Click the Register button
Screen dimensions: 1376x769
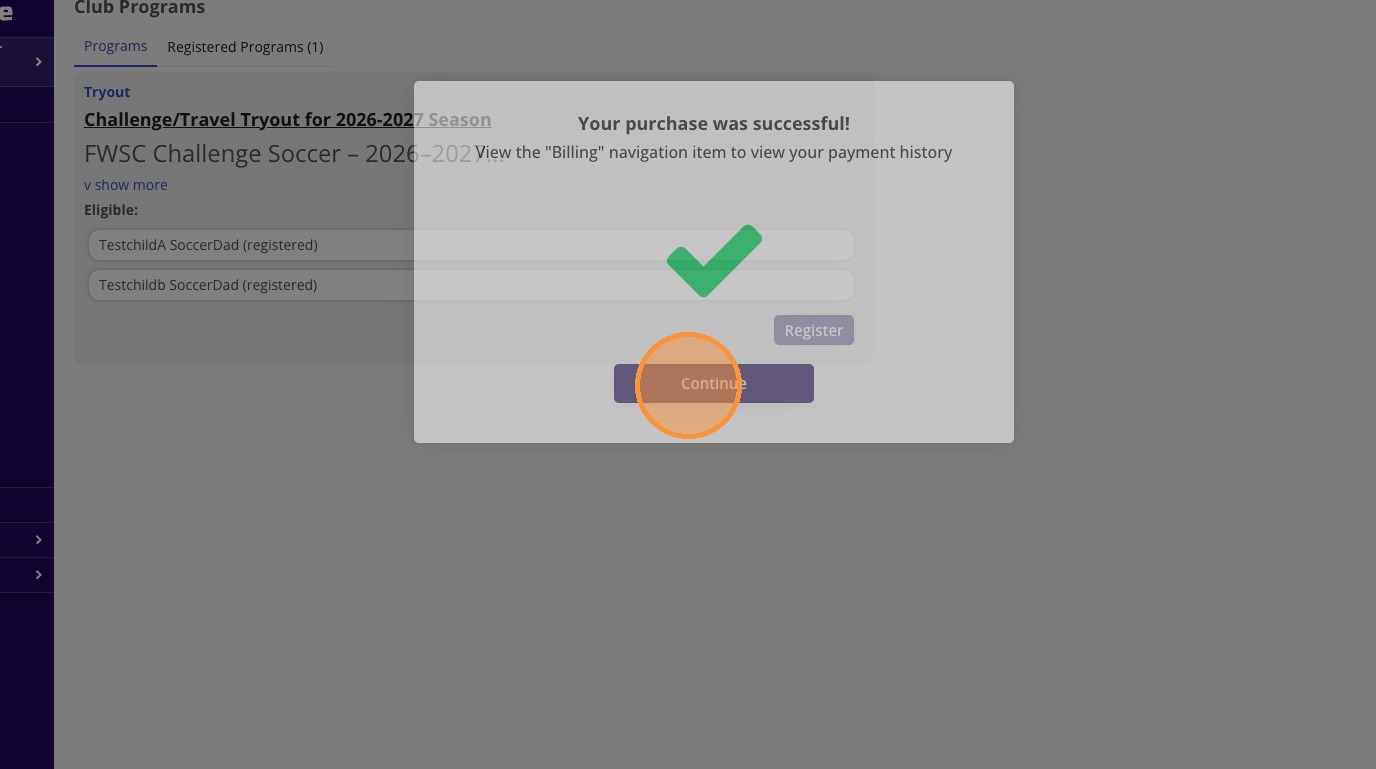[x=813, y=330]
